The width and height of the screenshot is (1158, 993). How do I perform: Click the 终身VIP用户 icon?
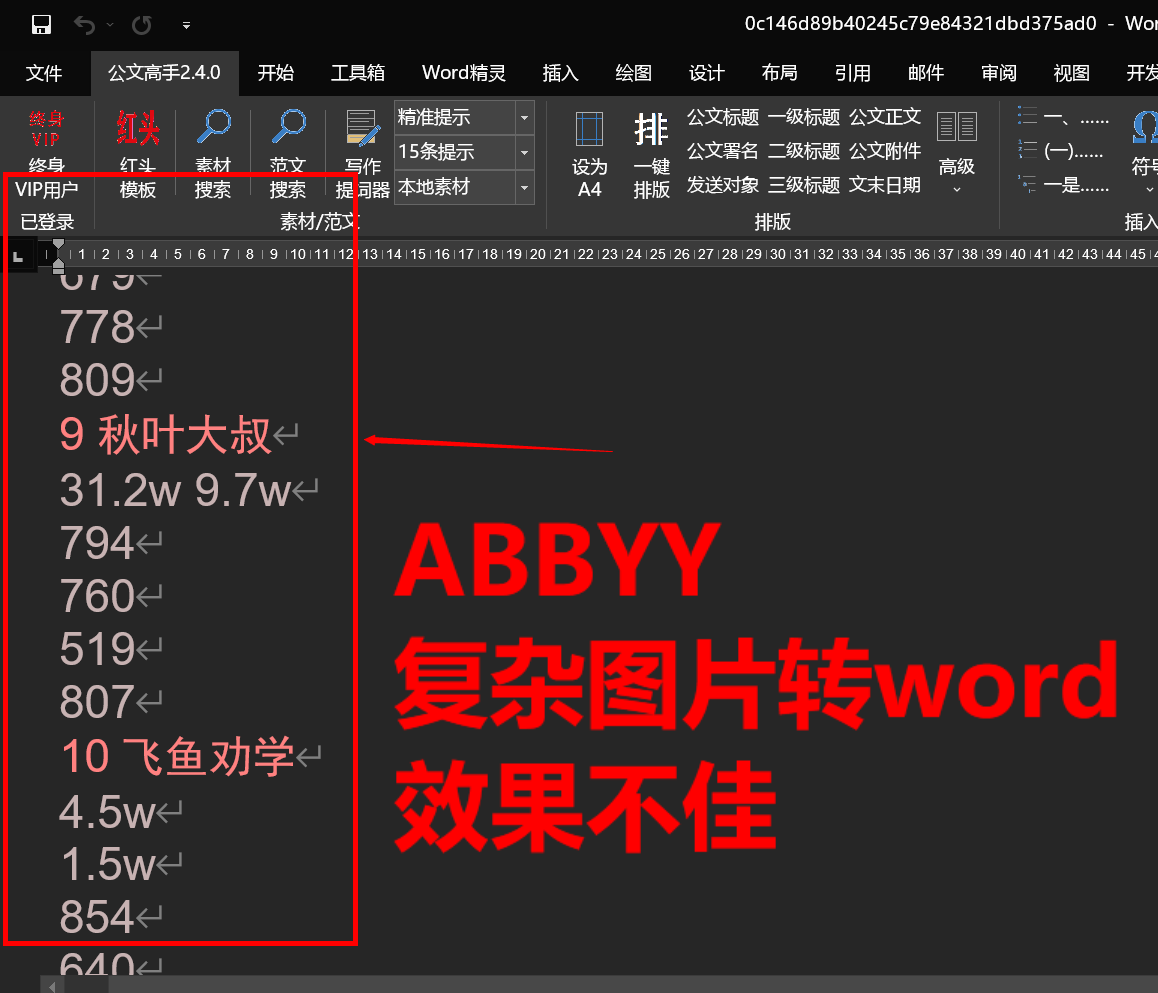47,128
